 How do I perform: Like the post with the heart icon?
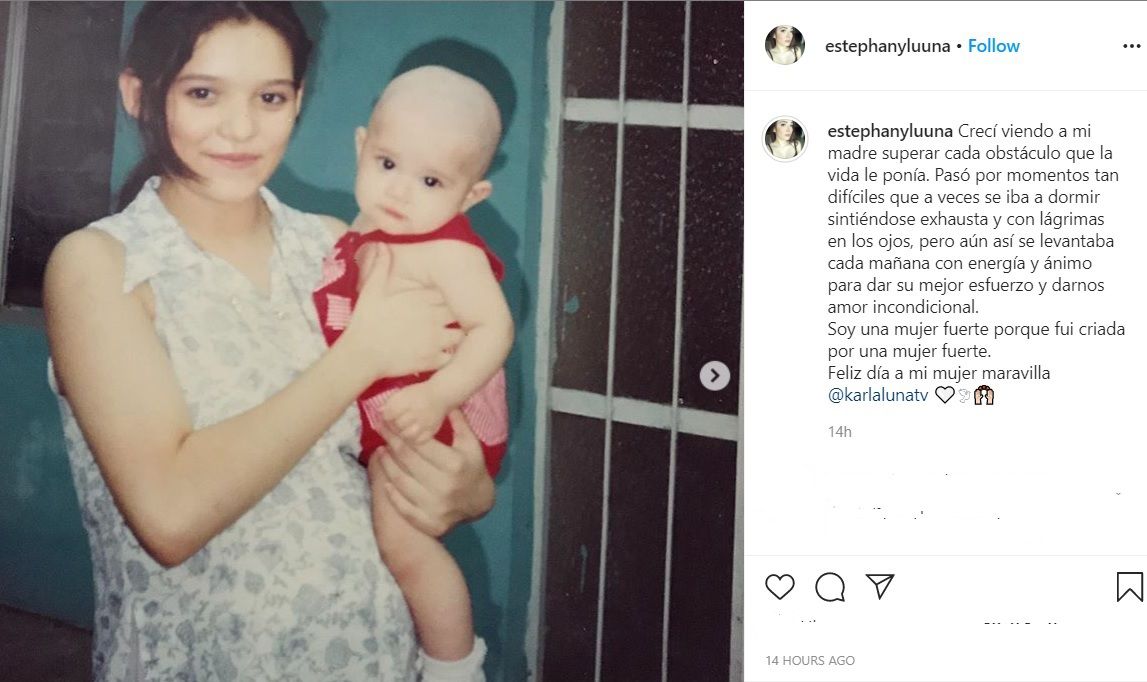point(780,587)
